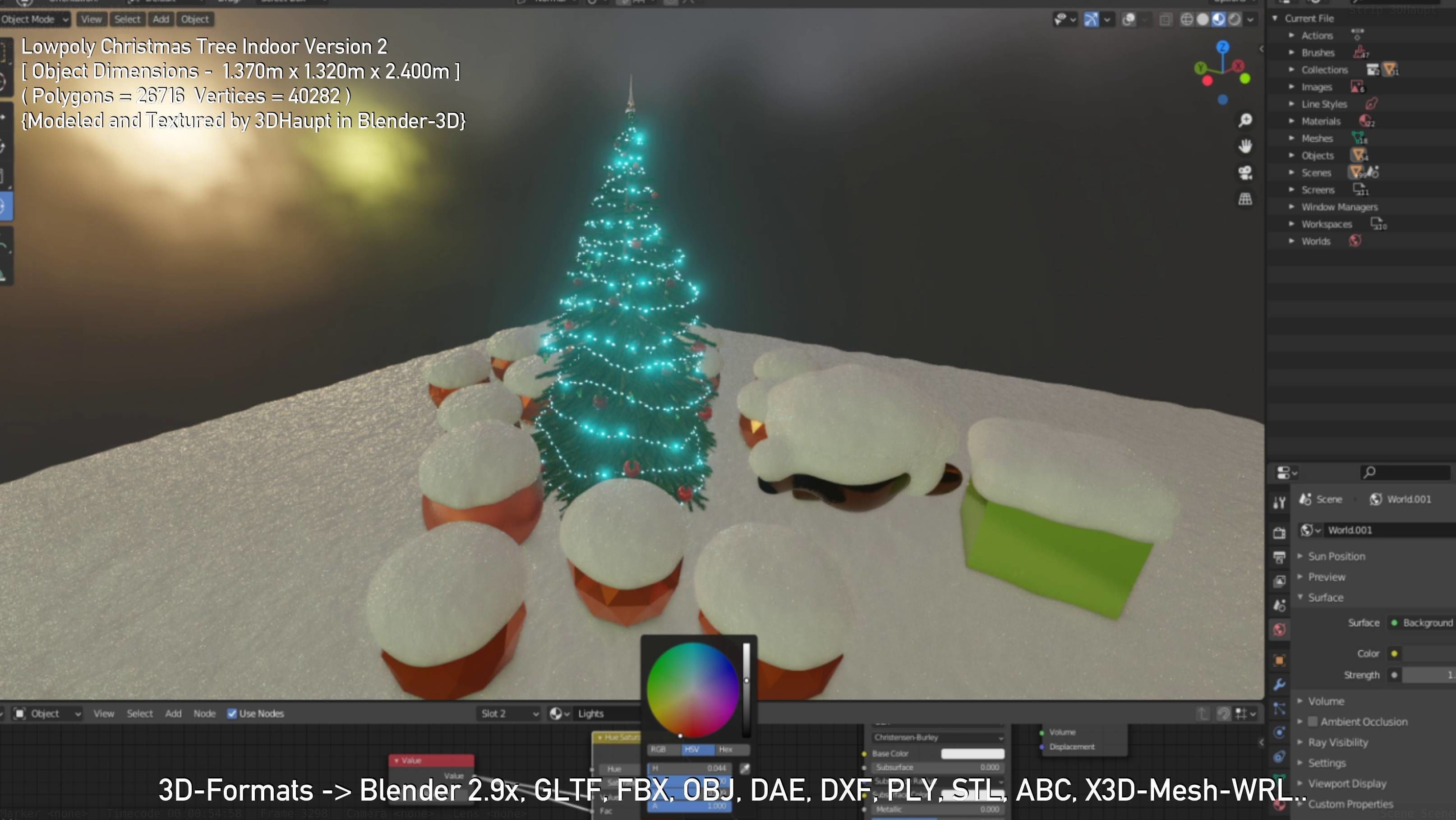Toggle the viewport overlays button

(1128, 20)
